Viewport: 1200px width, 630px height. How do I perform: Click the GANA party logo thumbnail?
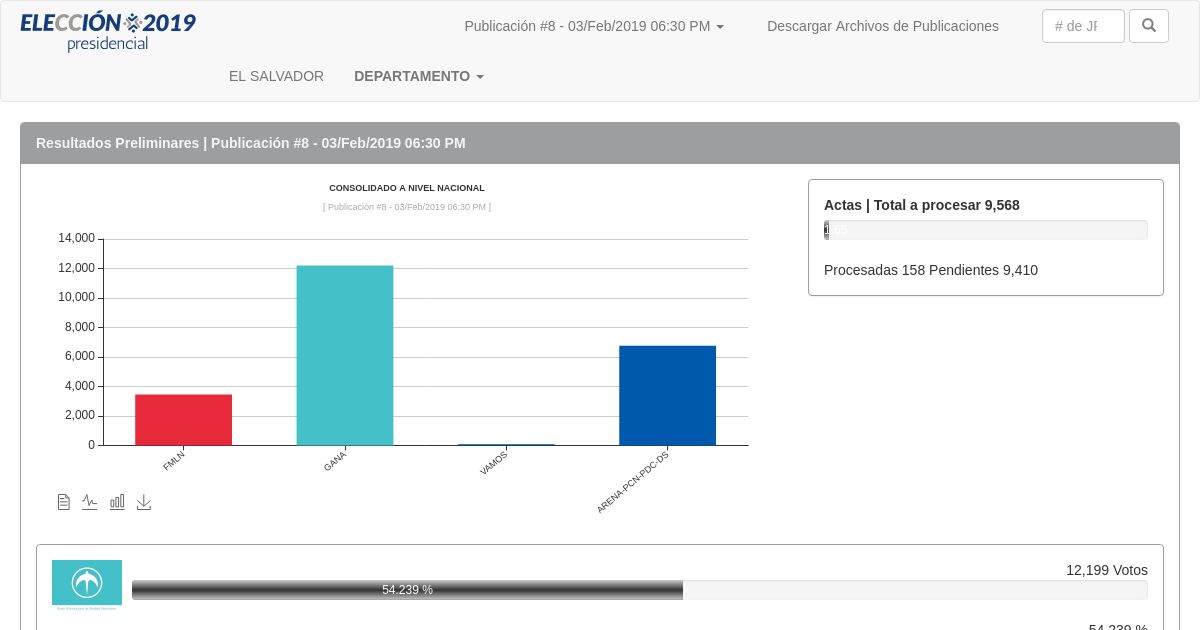(x=87, y=585)
